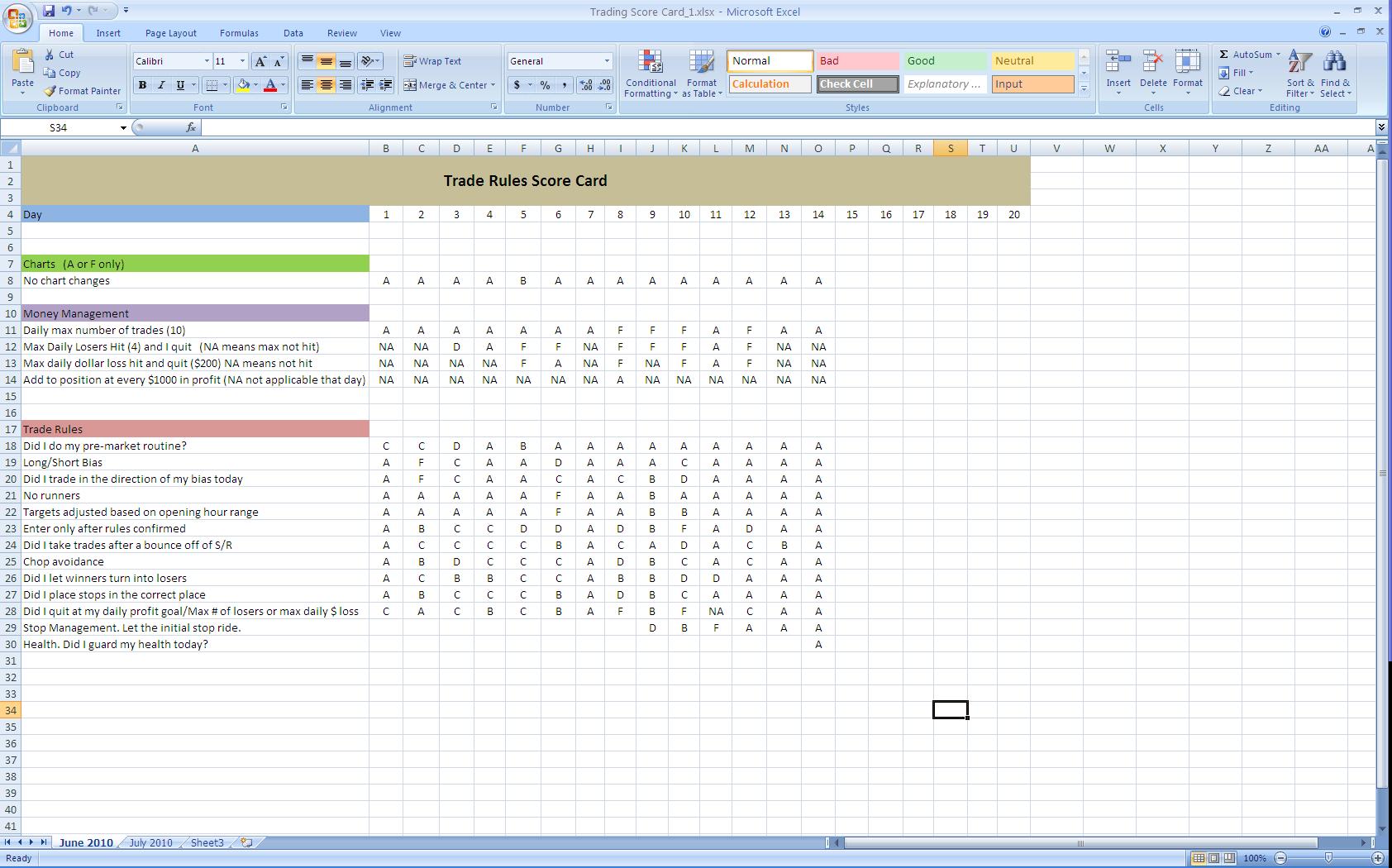Expand Merge & Center options arrow

[x=493, y=85]
